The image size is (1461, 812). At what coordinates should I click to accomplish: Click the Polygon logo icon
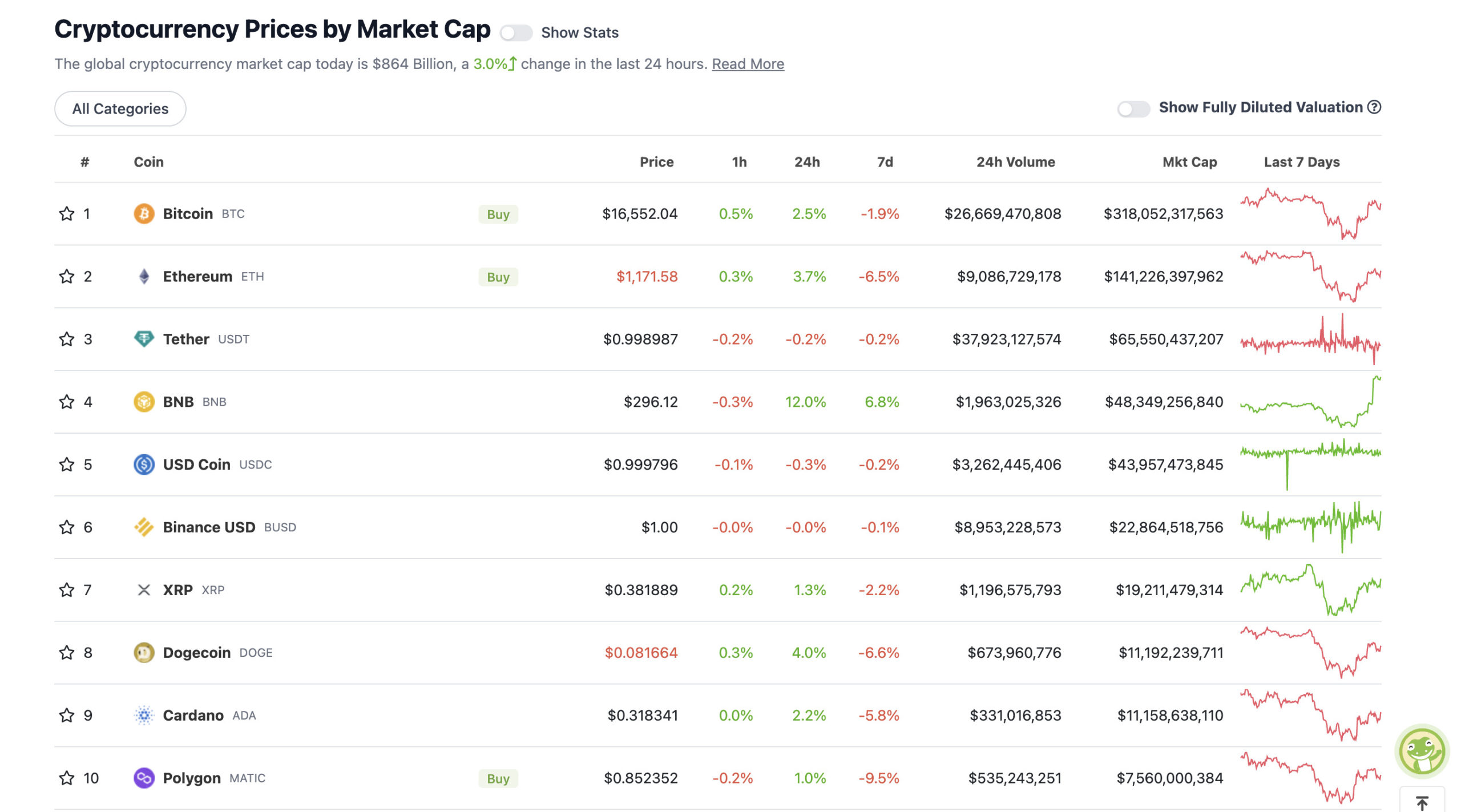(x=144, y=778)
